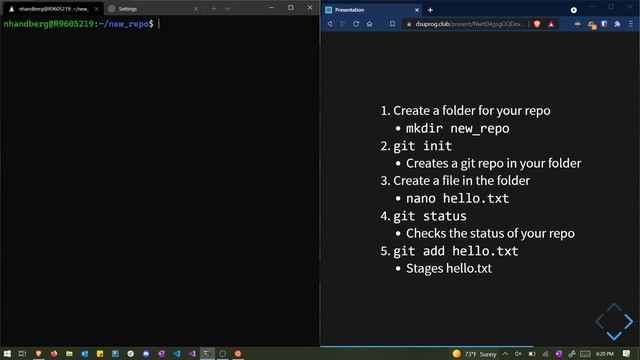
Task: Open Visual Studio from taskbar
Action: pos(192,353)
